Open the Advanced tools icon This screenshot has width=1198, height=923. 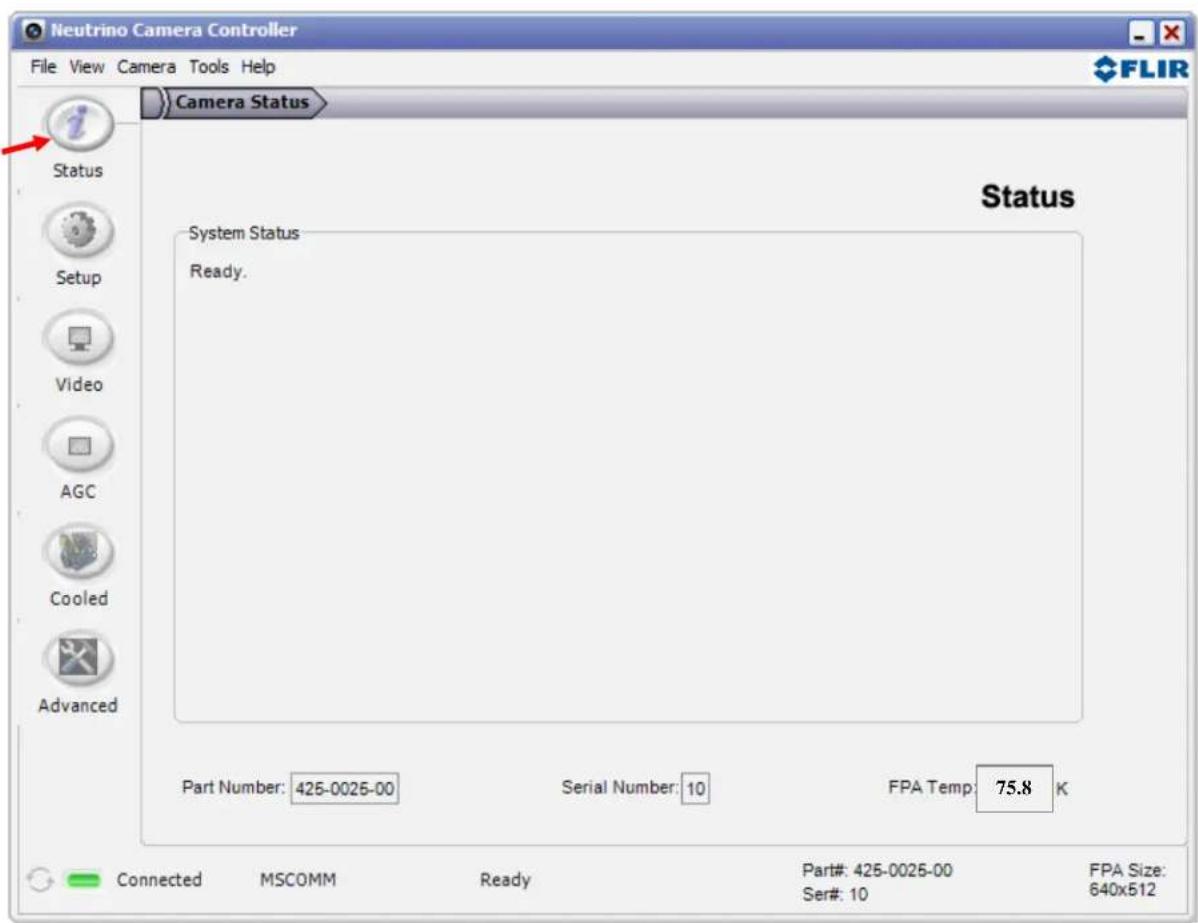click(79, 659)
